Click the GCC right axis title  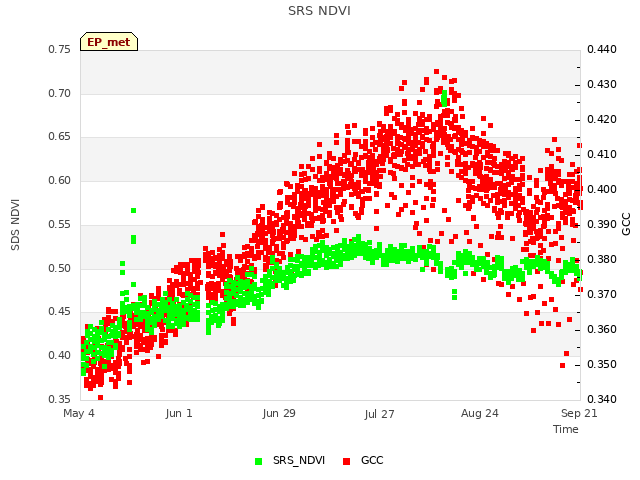click(x=626, y=224)
